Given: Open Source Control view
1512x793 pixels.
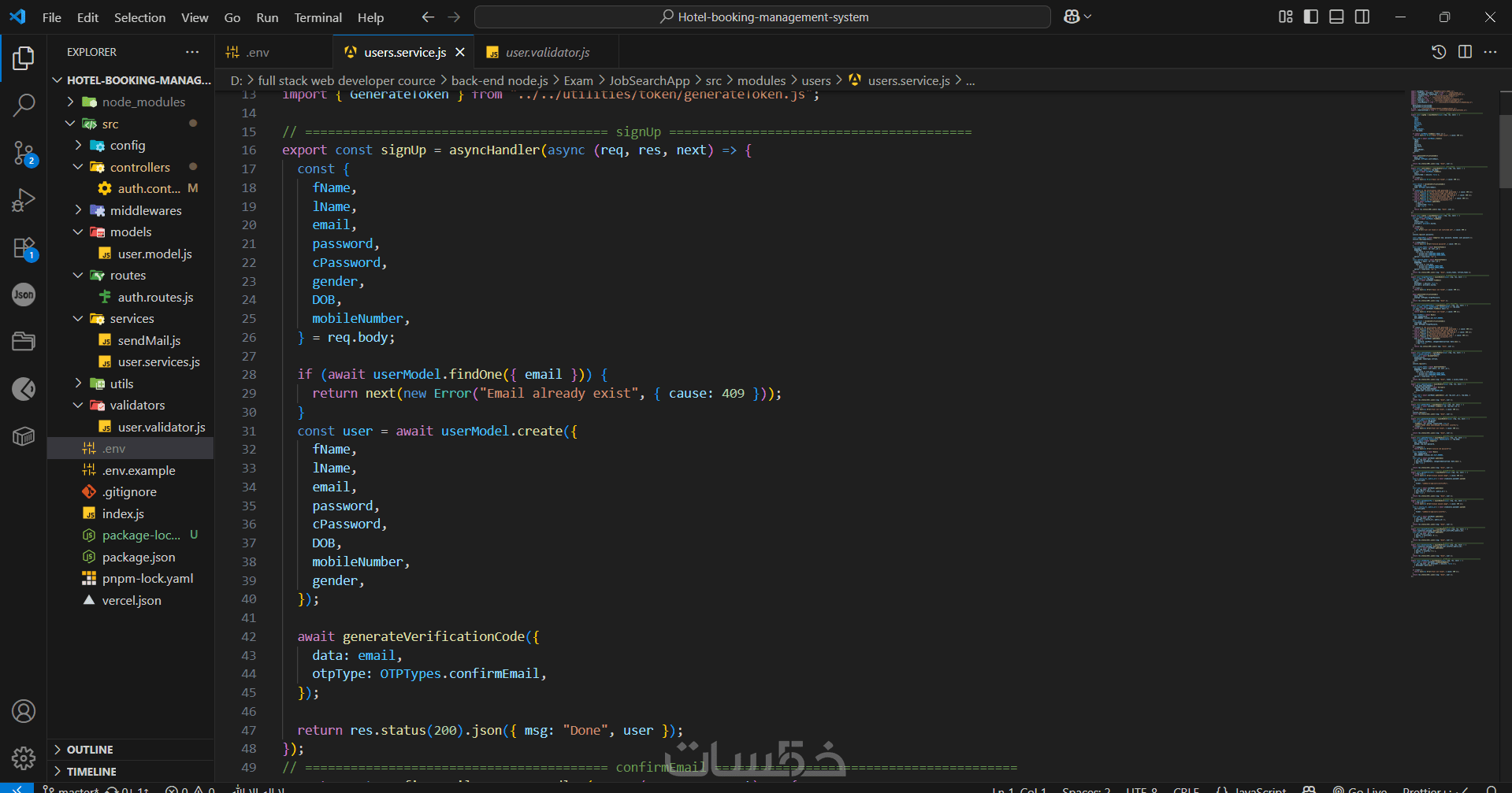Looking at the screenshot, I should point(24,153).
